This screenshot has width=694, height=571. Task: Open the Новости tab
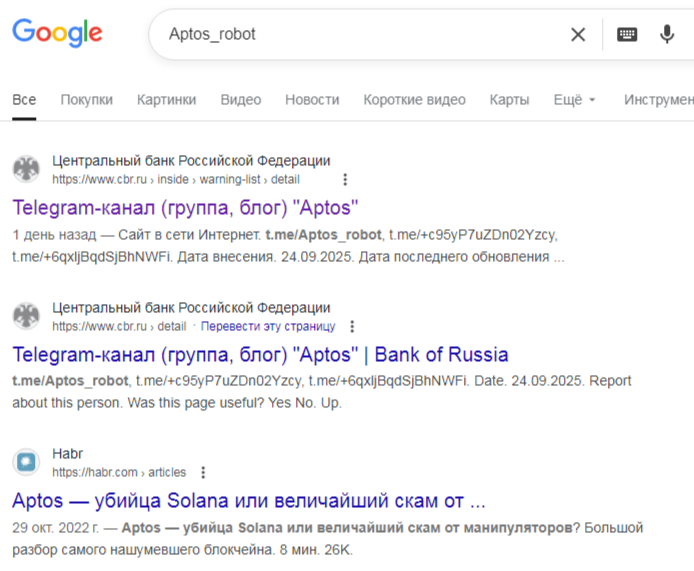click(x=312, y=100)
